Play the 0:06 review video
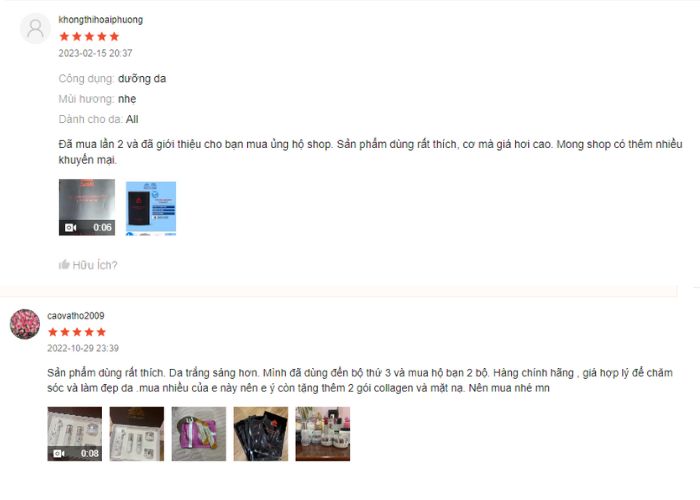Image resolution: width=700 pixels, height=500 pixels. (x=87, y=207)
